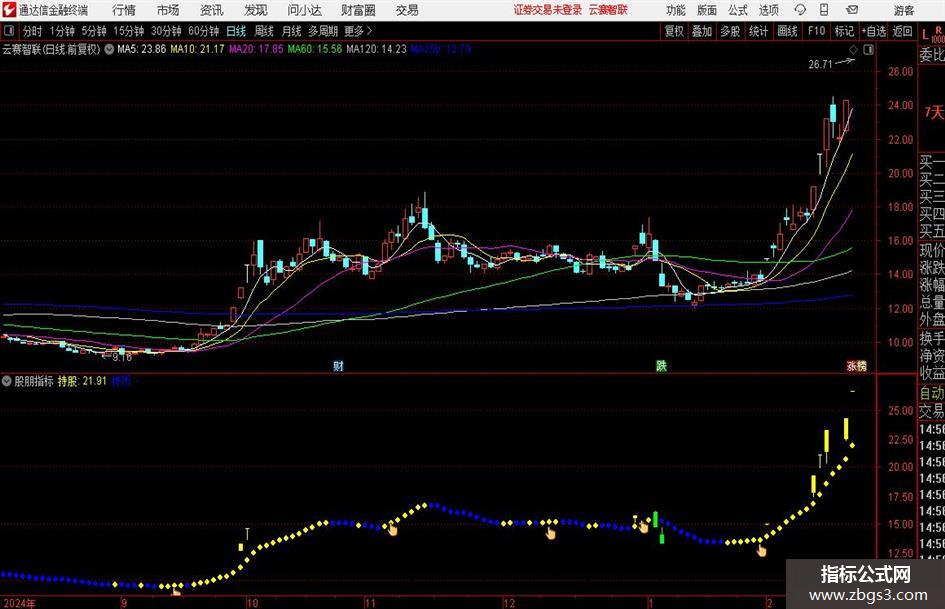The height and width of the screenshot is (609, 945).
Task: Toggle the chart side panel icon
Action: [x=868, y=49]
